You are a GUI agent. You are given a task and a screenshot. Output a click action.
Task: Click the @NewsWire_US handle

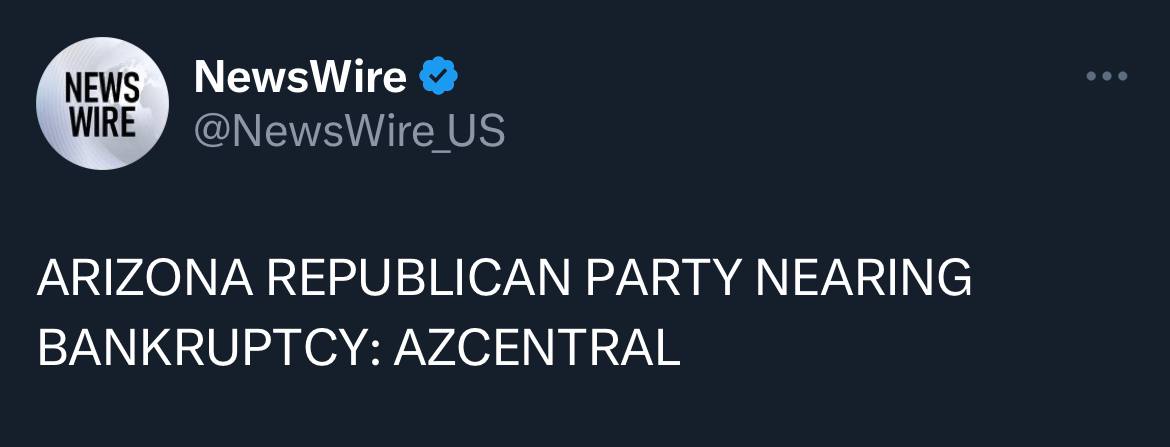click(x=349, y=131)
